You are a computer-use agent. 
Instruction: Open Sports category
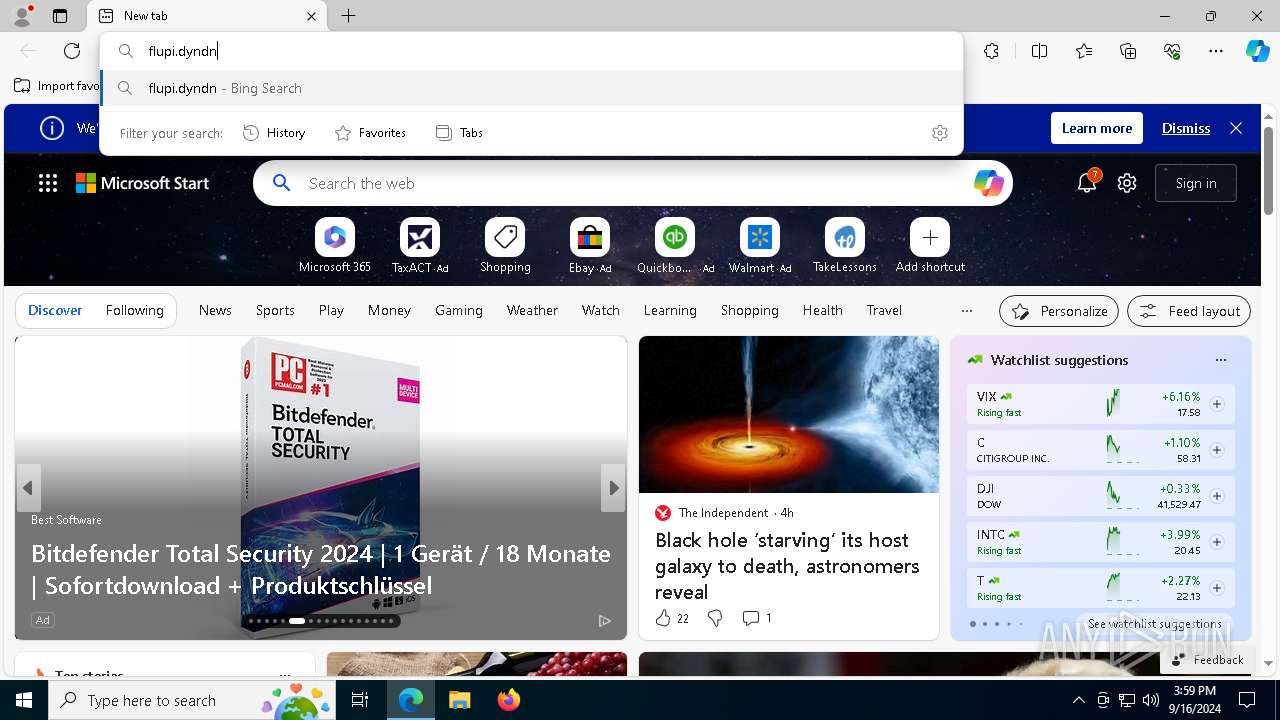[275, 310]
